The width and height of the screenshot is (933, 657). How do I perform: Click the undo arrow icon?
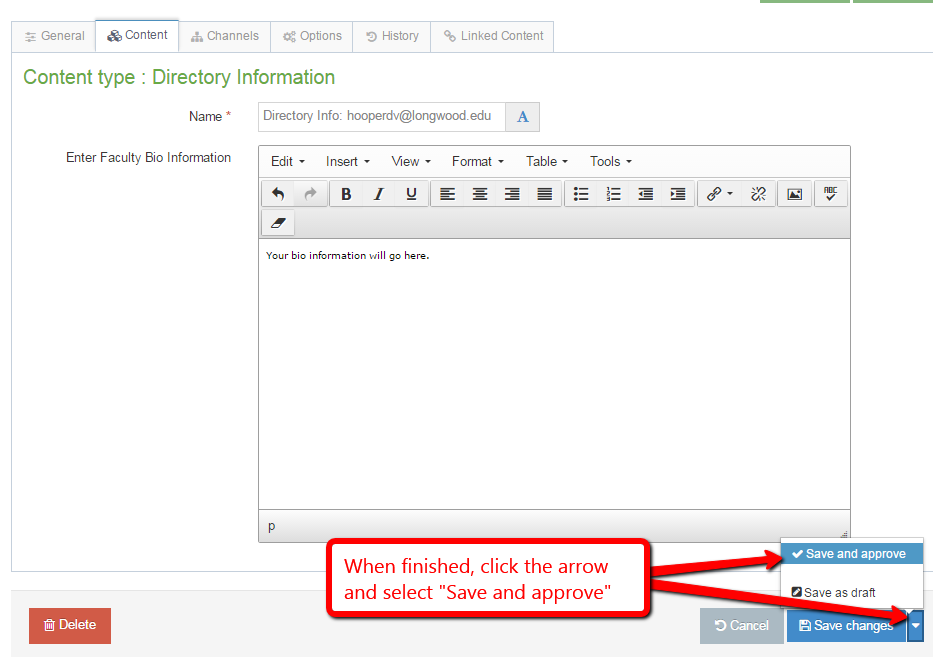pos(278,194)
